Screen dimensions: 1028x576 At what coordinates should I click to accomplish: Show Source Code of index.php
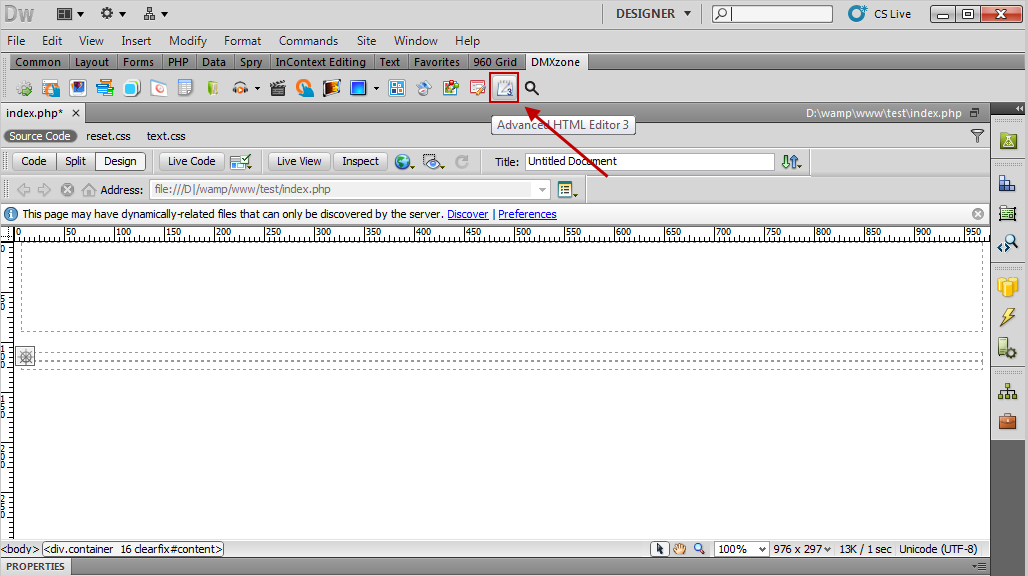click(39, 136)
